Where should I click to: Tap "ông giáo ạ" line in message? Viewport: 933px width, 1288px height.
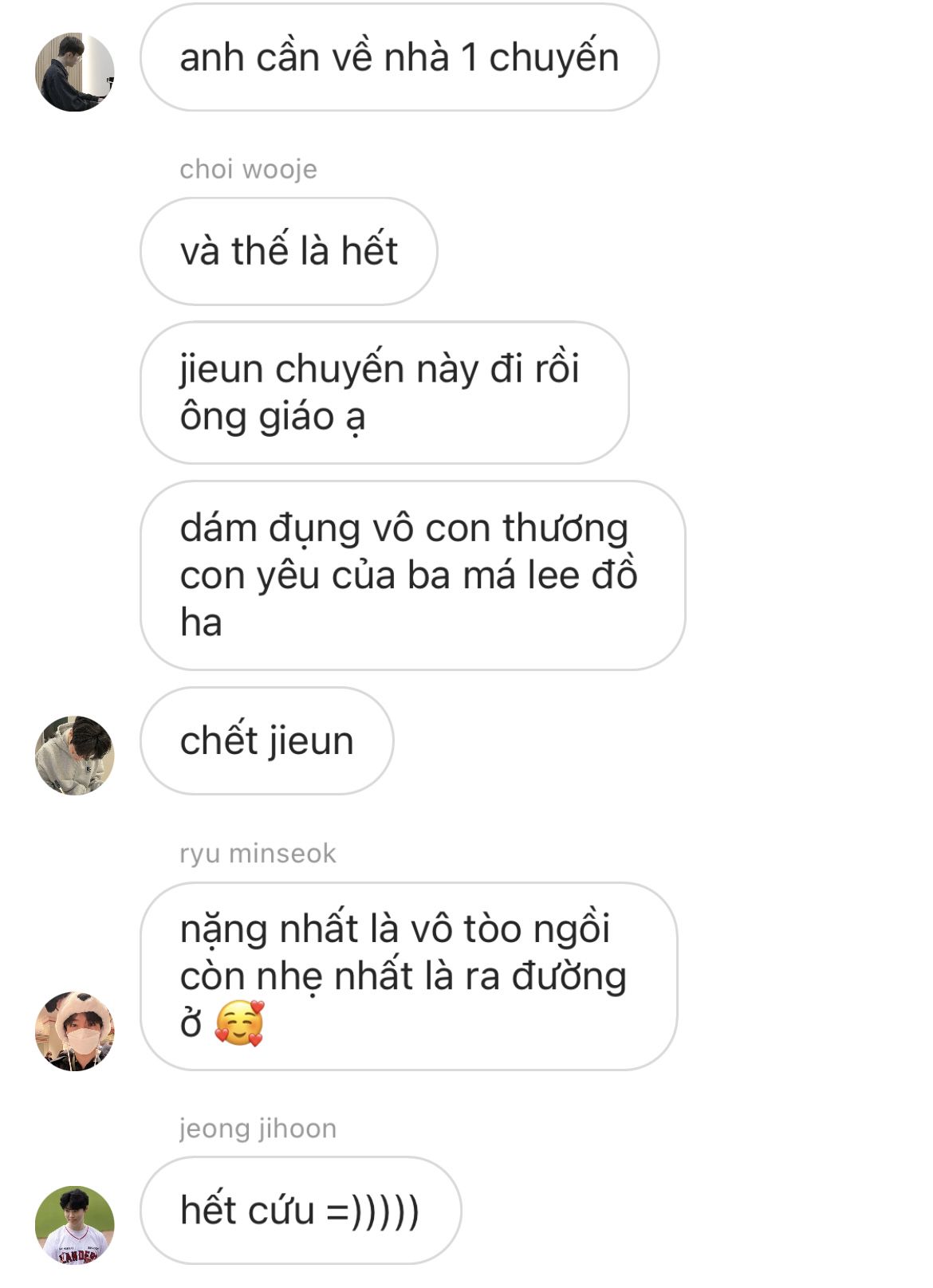273,417
